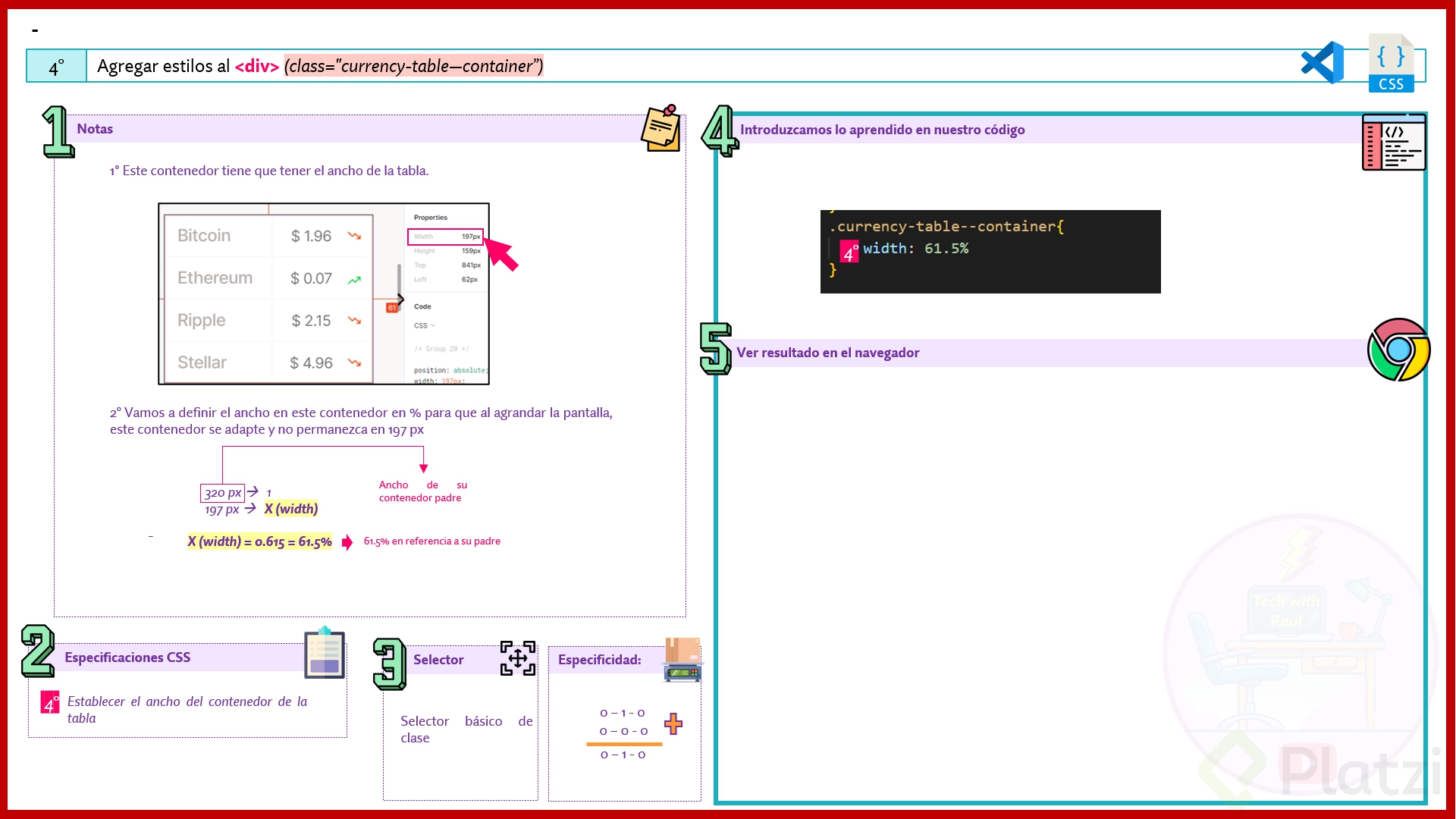Click highlighted 'X (width) = 0.615 = 61.5%' formula
The width and height of the screenshot is (1456, 819).
(x=259, y=541)
